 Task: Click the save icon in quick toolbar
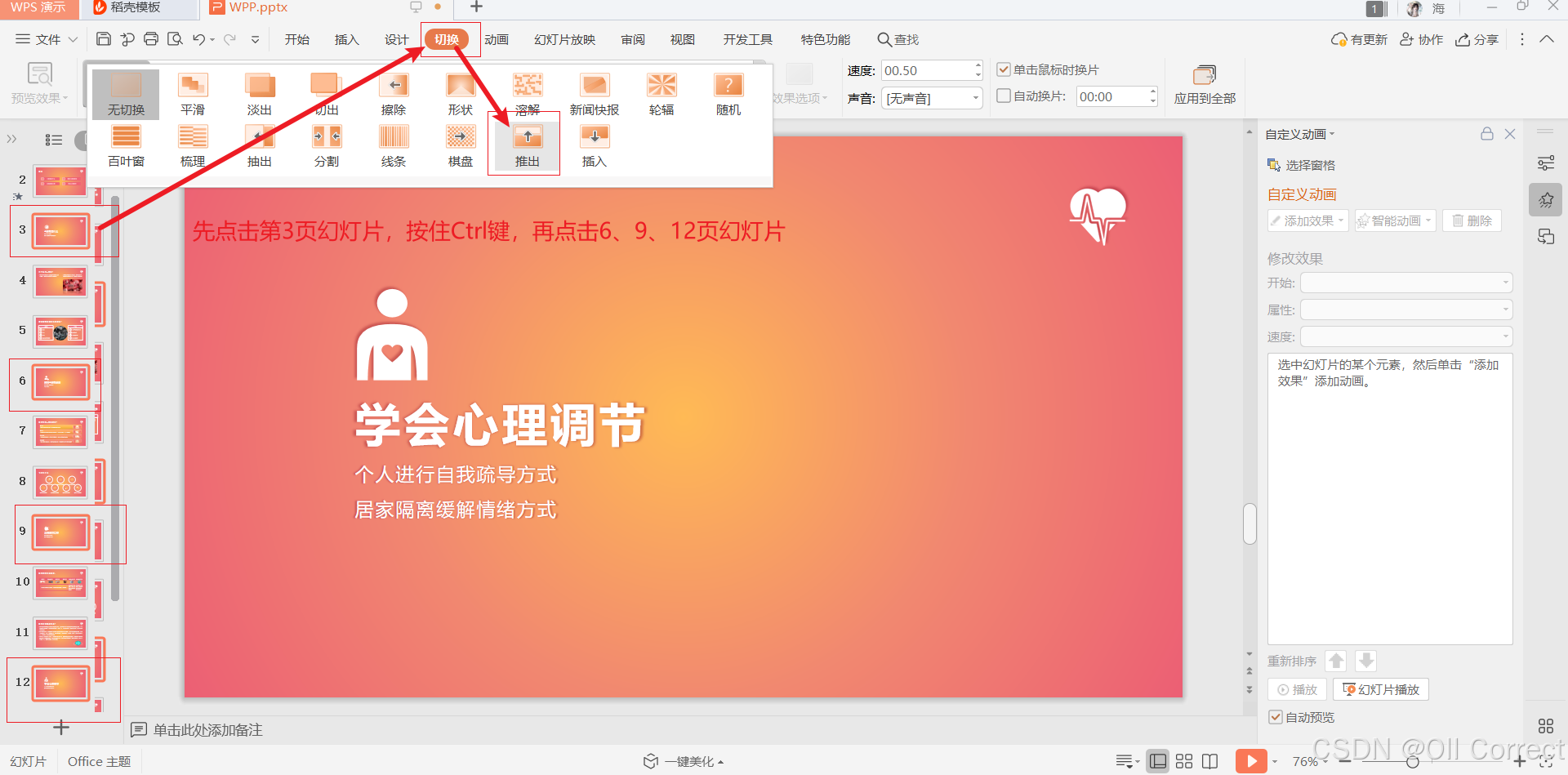(x=104, y=39)
